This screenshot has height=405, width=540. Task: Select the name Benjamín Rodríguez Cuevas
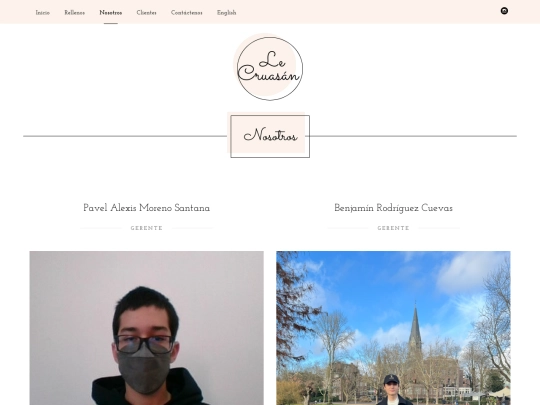393,208
